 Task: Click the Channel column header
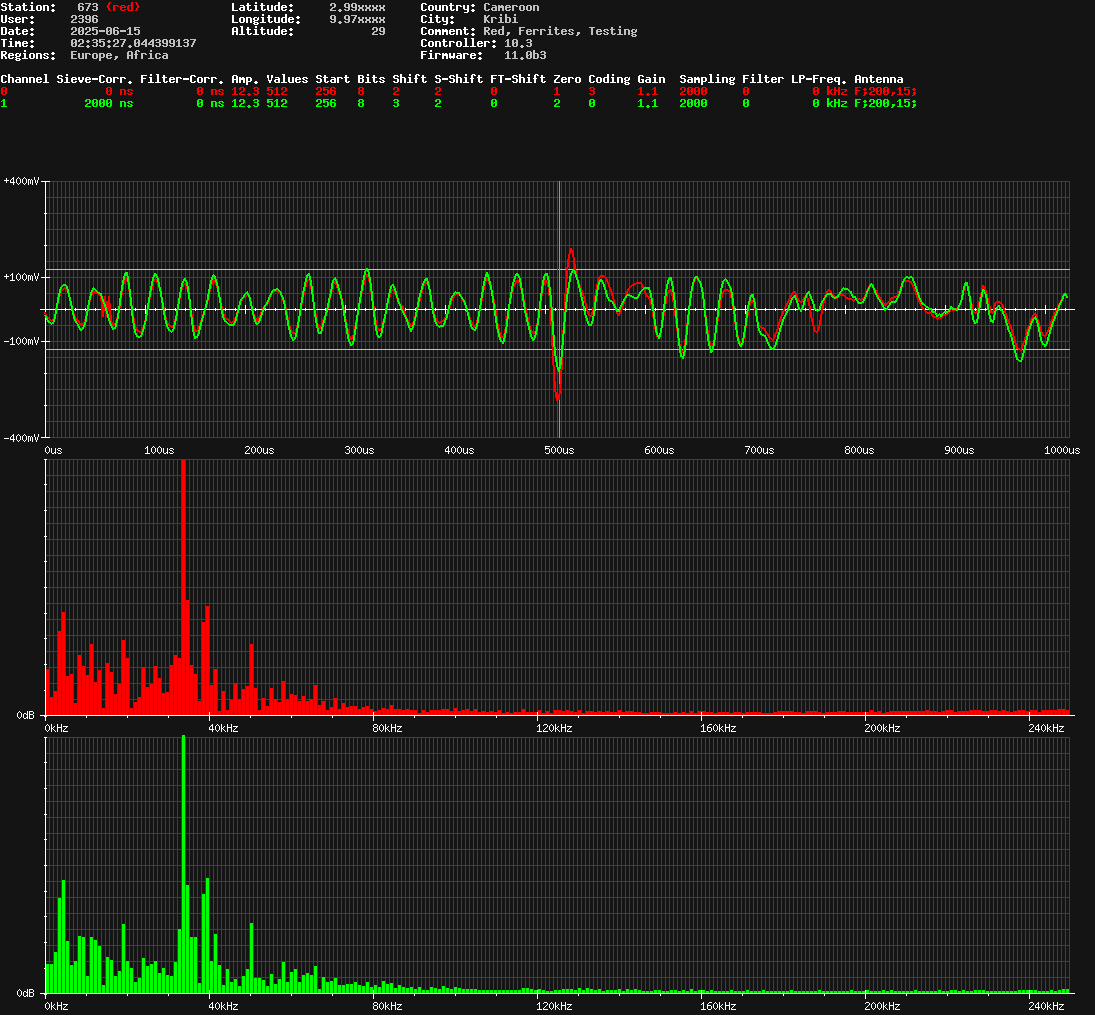click(x=24, y=79)
